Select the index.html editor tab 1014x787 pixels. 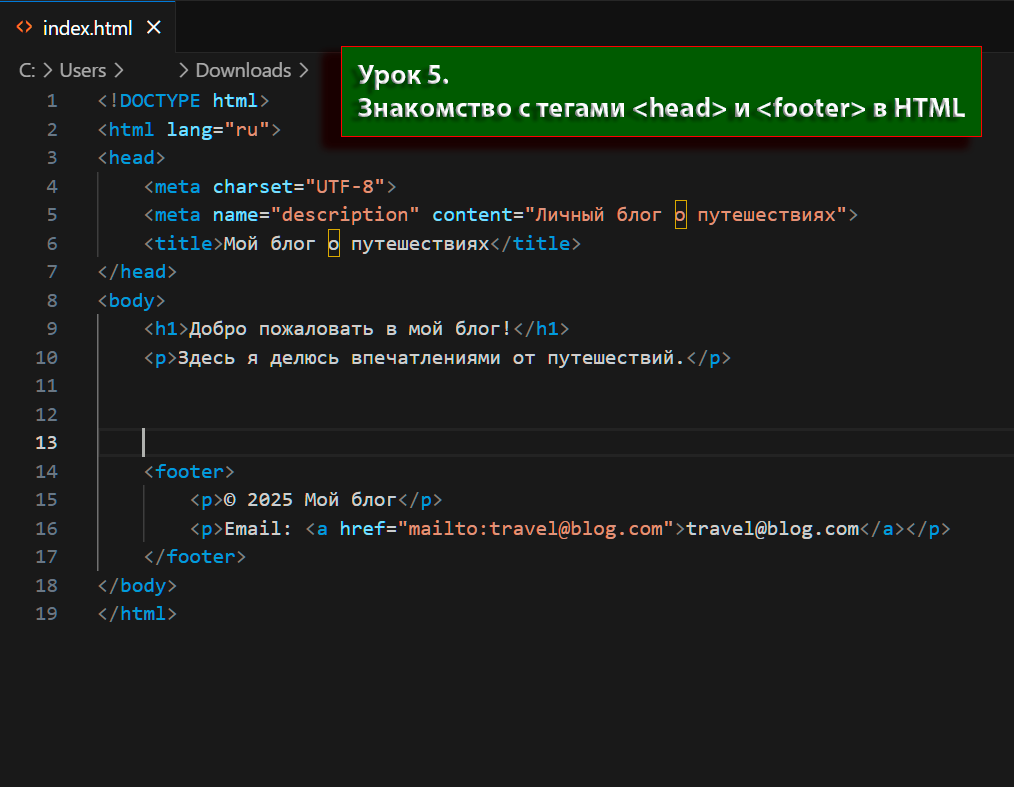[87, 28]
